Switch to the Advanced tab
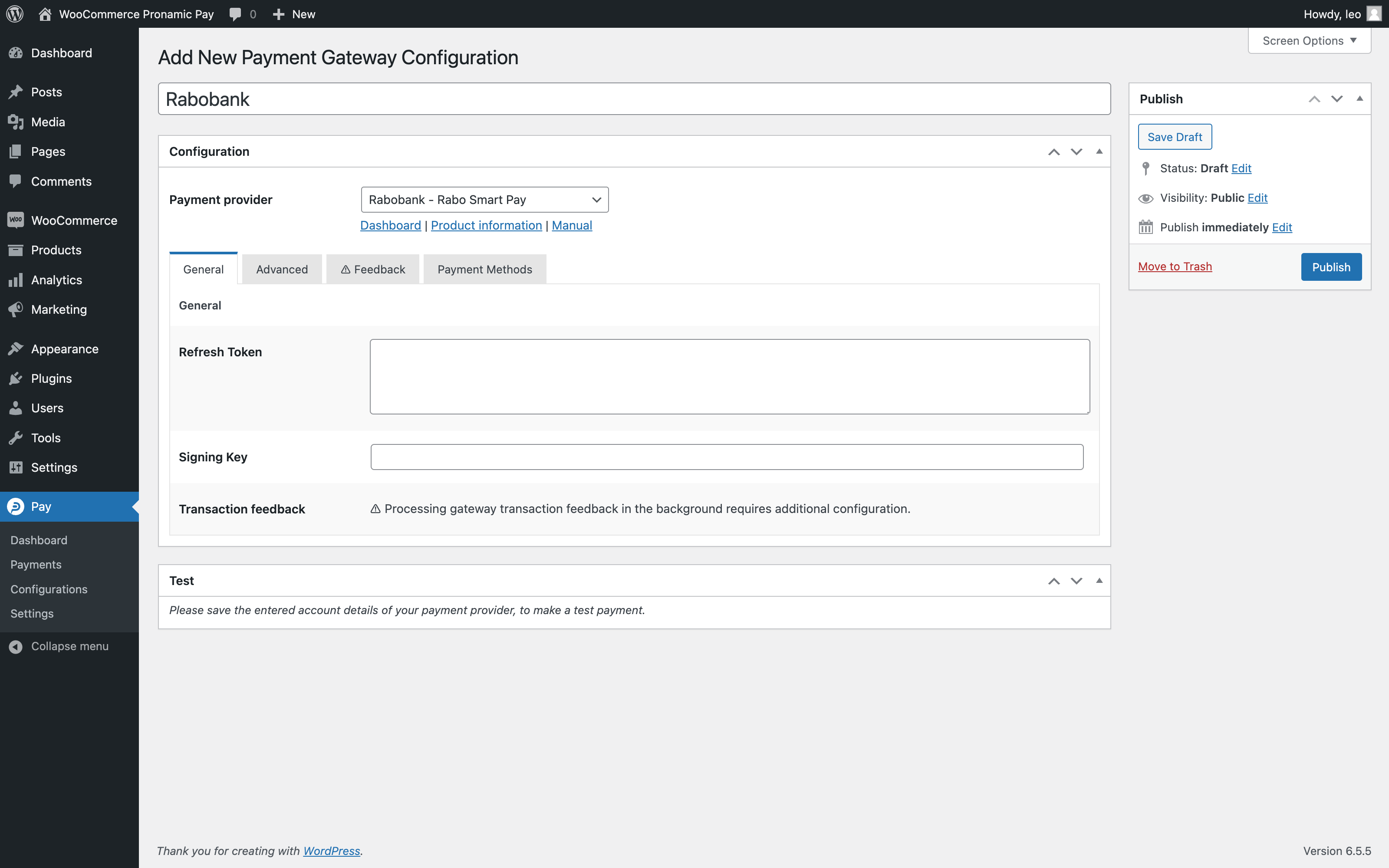1389x868 pixels. pyautogui.click(x=281, y=268)
